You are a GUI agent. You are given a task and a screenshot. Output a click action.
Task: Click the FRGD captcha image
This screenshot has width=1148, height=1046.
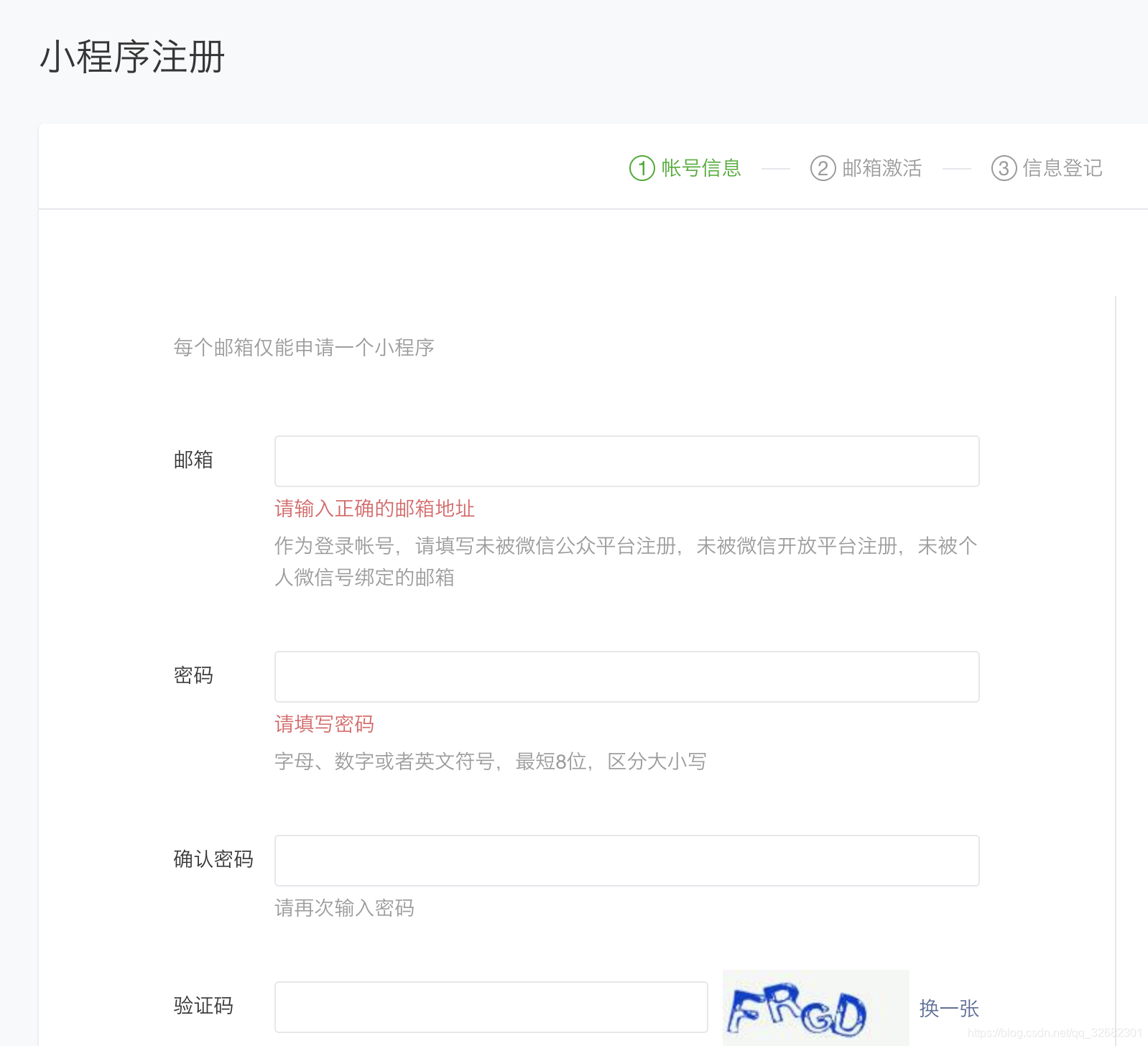[x=815, y=1007]
